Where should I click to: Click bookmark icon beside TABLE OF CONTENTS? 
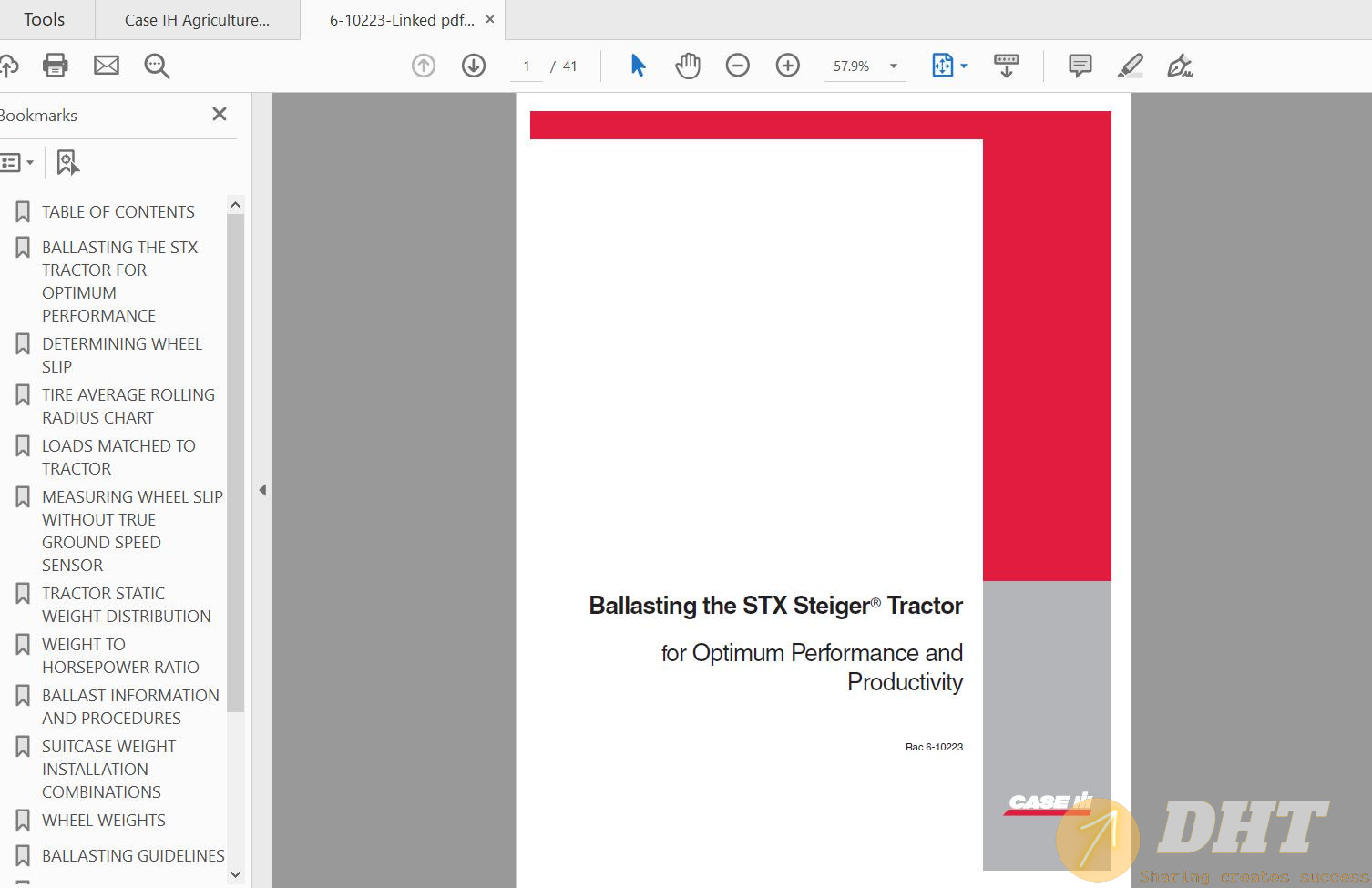pos(23,212)
